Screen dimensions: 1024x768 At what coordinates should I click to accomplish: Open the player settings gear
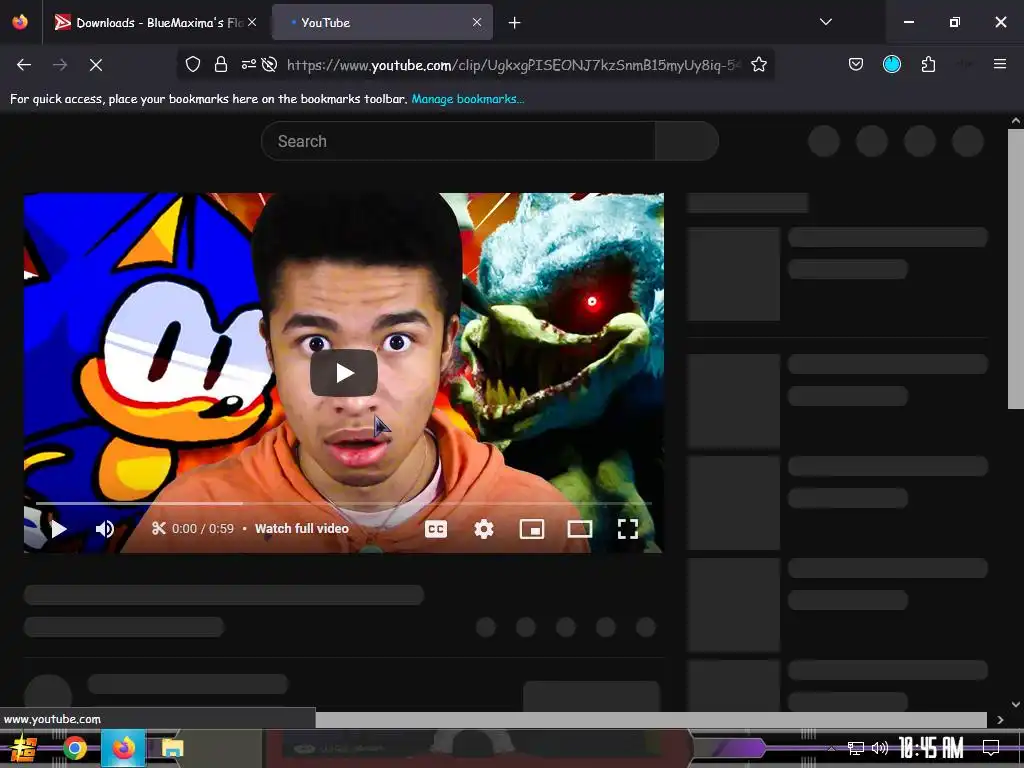tap(483, 529)
